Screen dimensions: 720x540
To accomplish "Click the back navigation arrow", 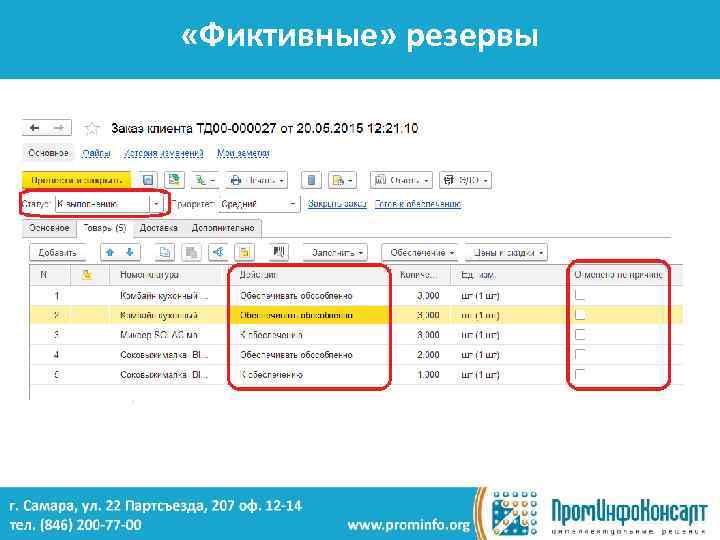I will (34, 128).
